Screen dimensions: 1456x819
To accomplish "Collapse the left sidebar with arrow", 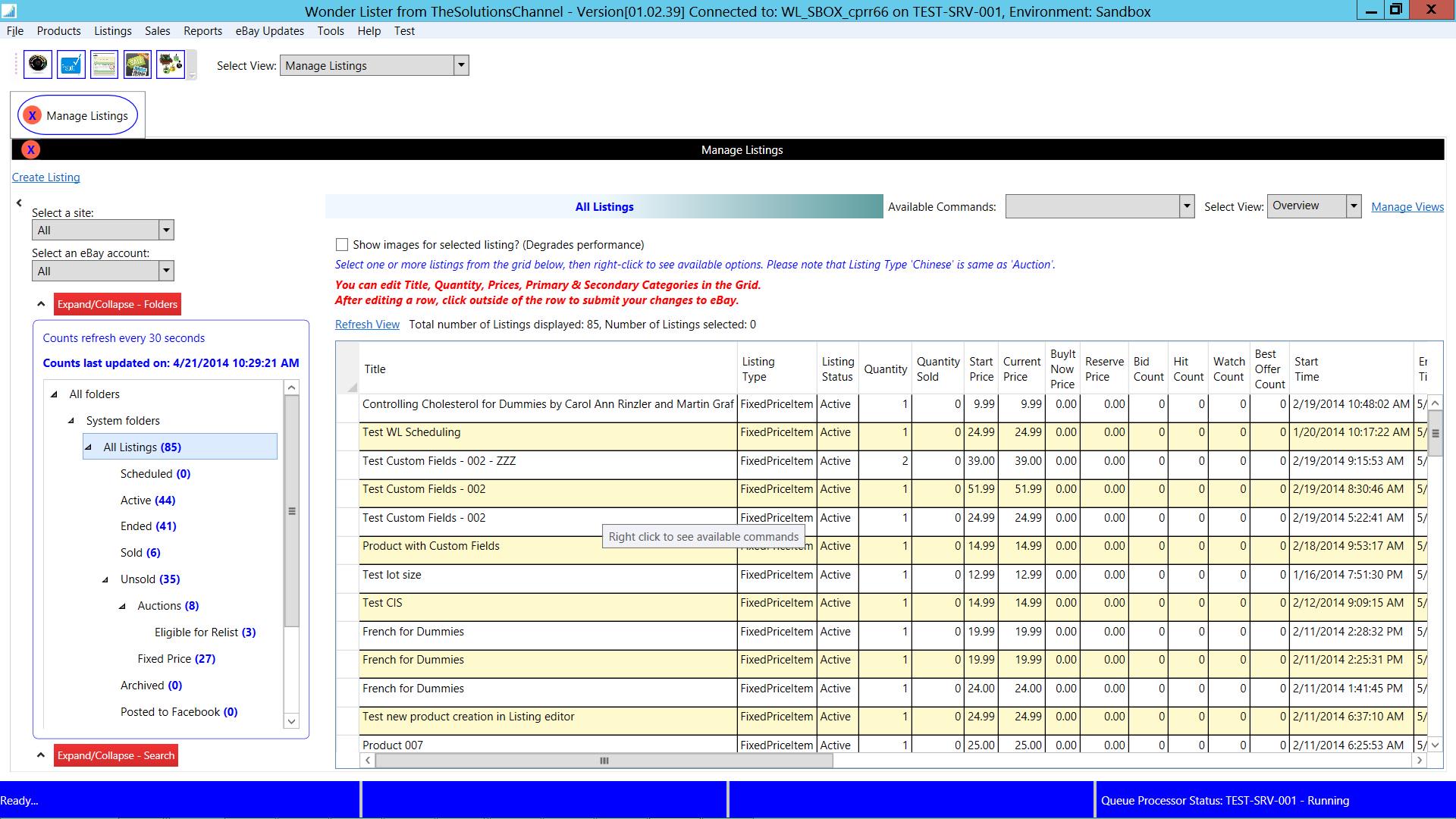I will click(x=19, y=202).
